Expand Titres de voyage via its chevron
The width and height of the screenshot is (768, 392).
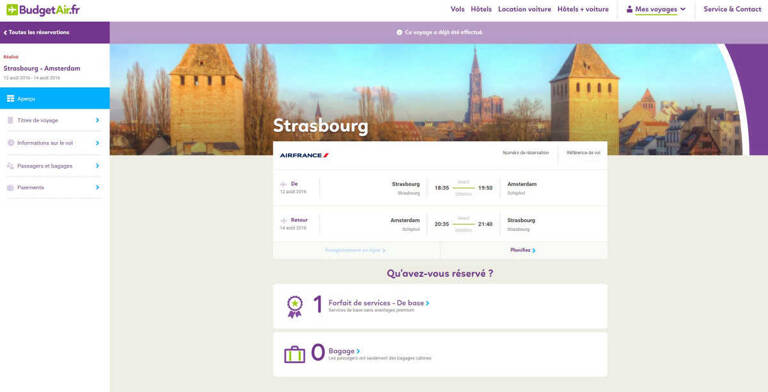click(97, 120)
